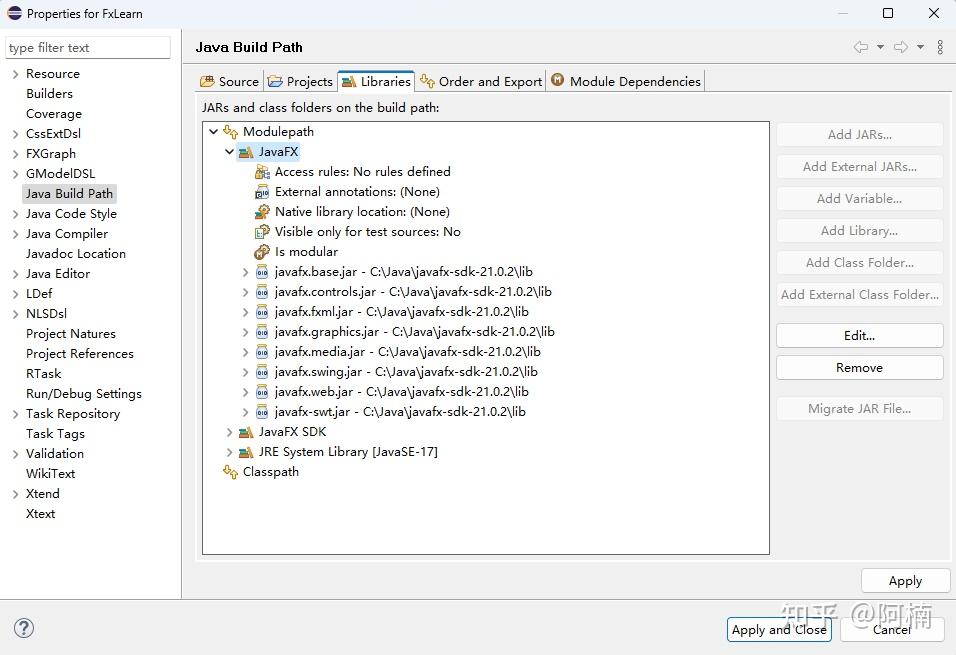Viewport: 956px width, 655px height.
Task: Click the Is modular icon
Action: pos(262,252)
